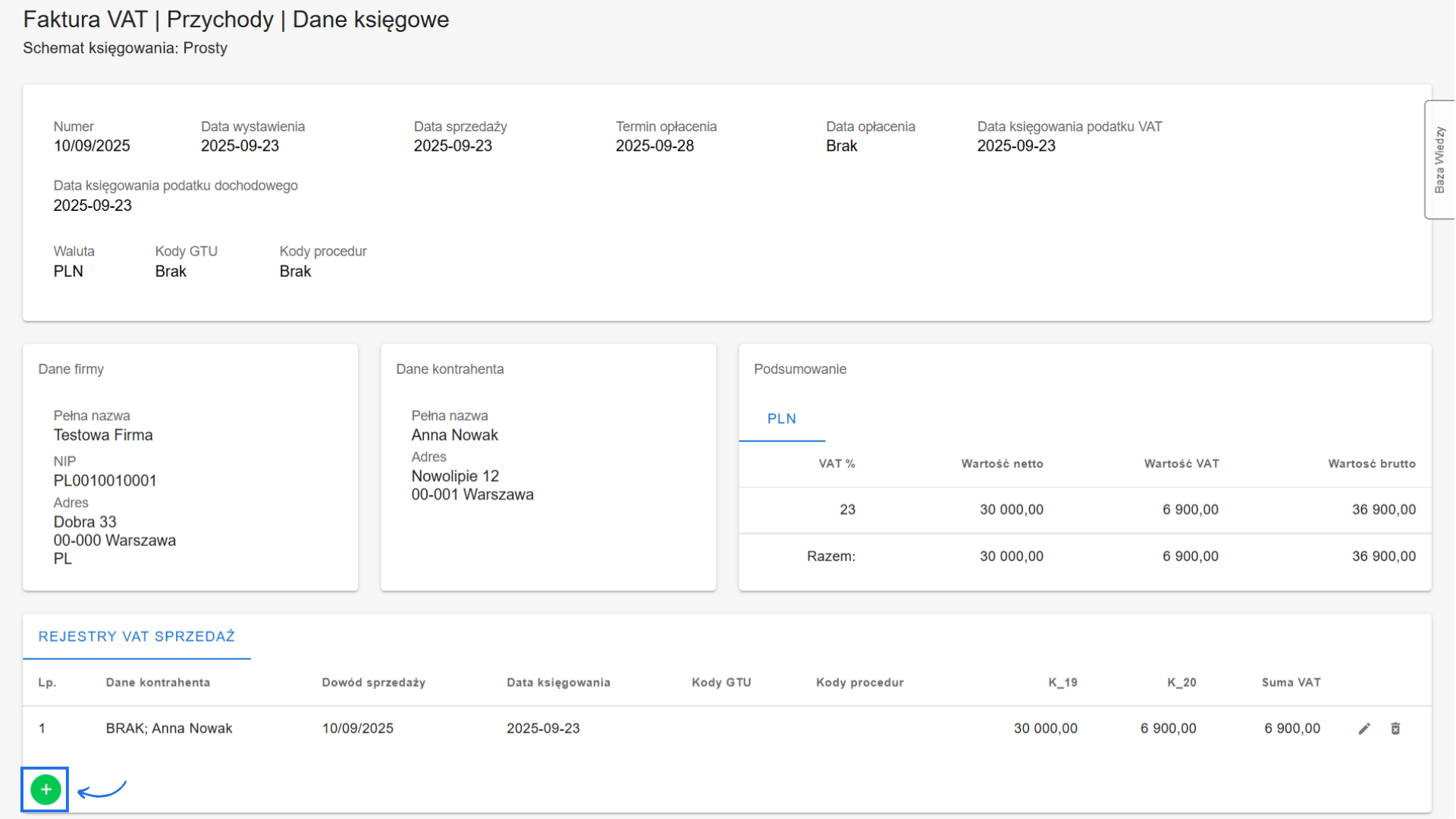The width and height of the screenshot is (1456, 819).
Task: Click the Kody procedur column header
Action: tap(859, 682)
